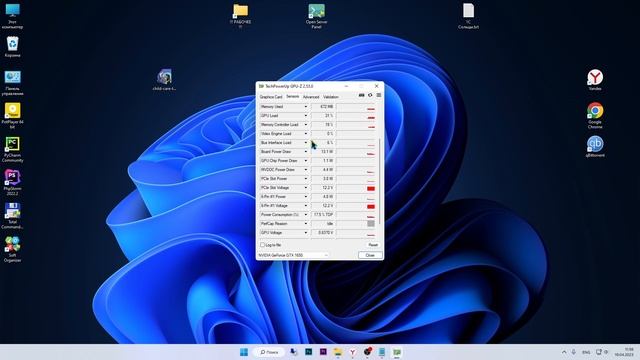Open the 8-Pin #1 Power dropdown
Screen dimensions: 640x360
[x=306, y=197]
